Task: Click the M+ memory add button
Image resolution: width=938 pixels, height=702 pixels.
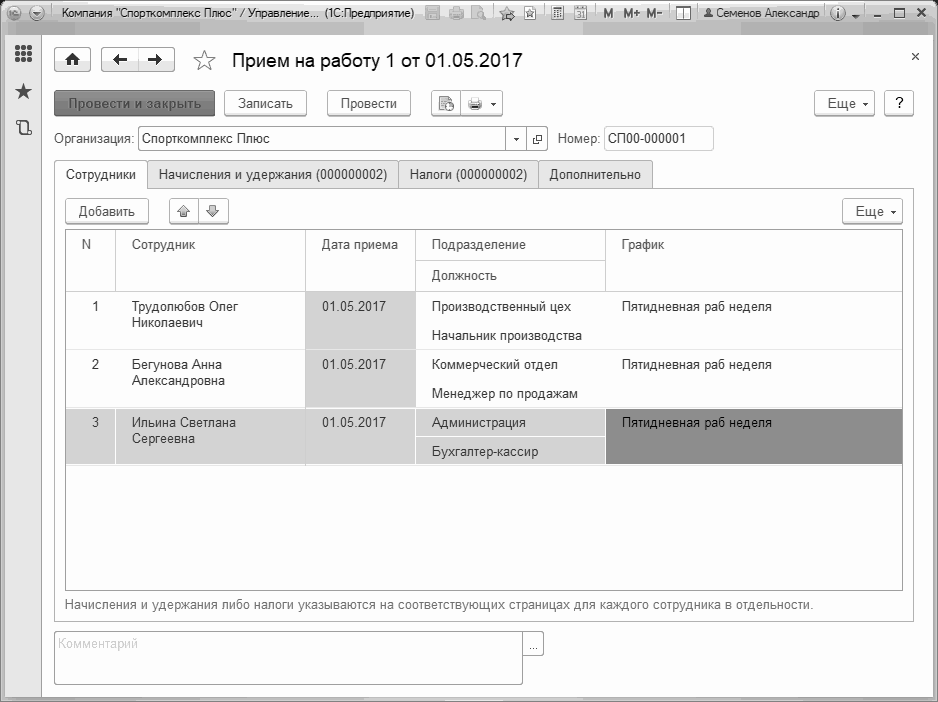Action: tap(632, 13)
